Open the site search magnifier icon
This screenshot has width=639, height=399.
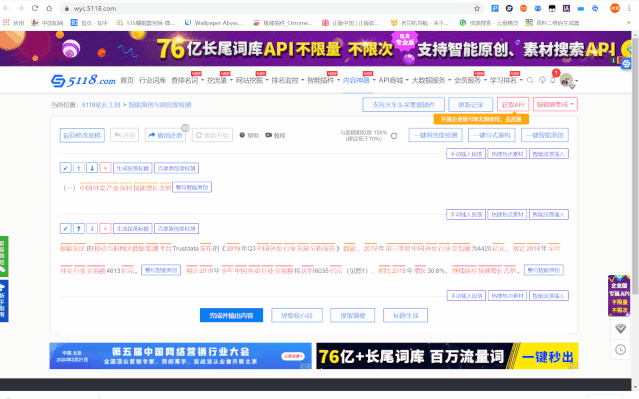click(530, 80)
